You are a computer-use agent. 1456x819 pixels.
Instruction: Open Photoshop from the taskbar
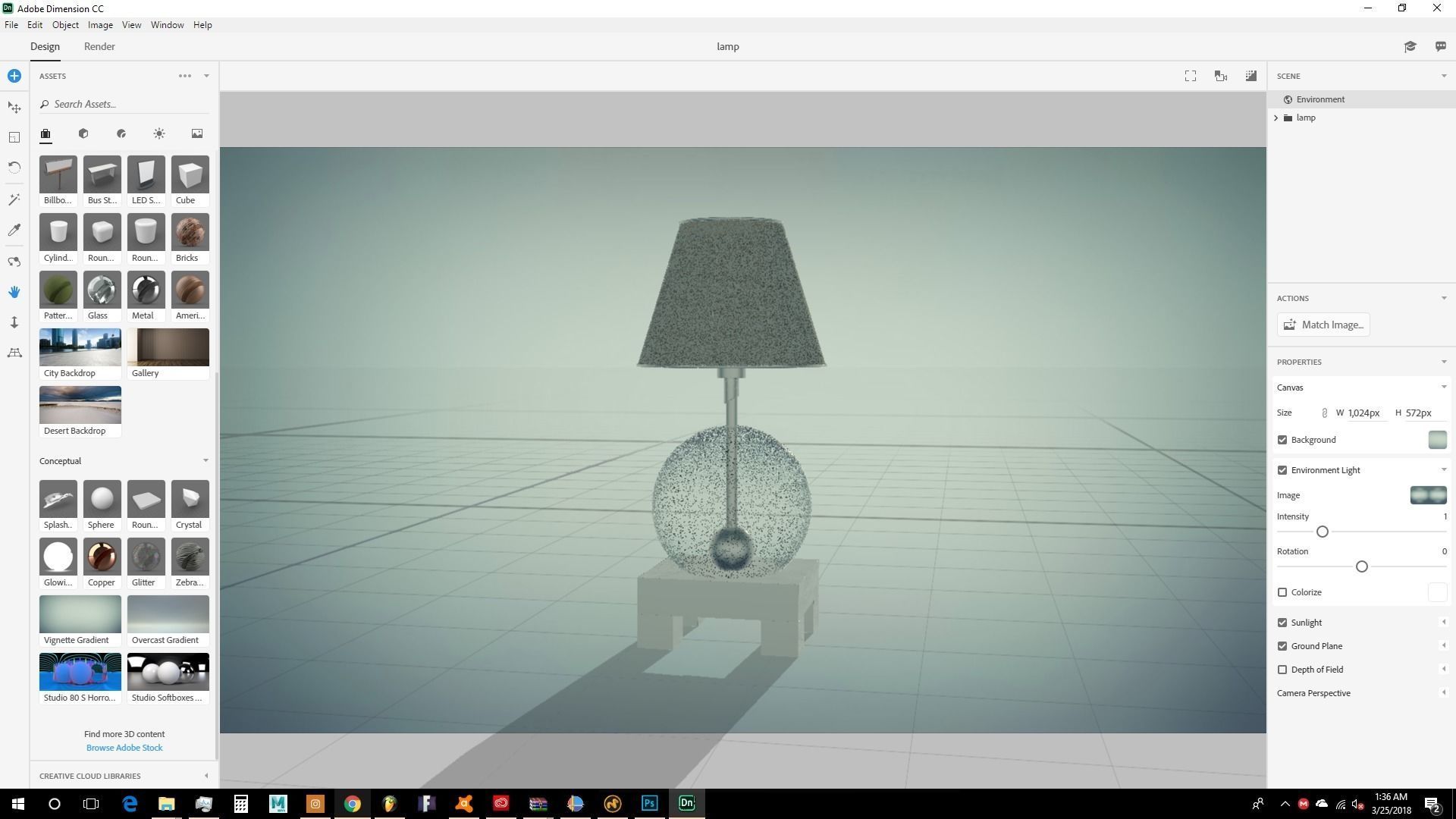point(650,803)
